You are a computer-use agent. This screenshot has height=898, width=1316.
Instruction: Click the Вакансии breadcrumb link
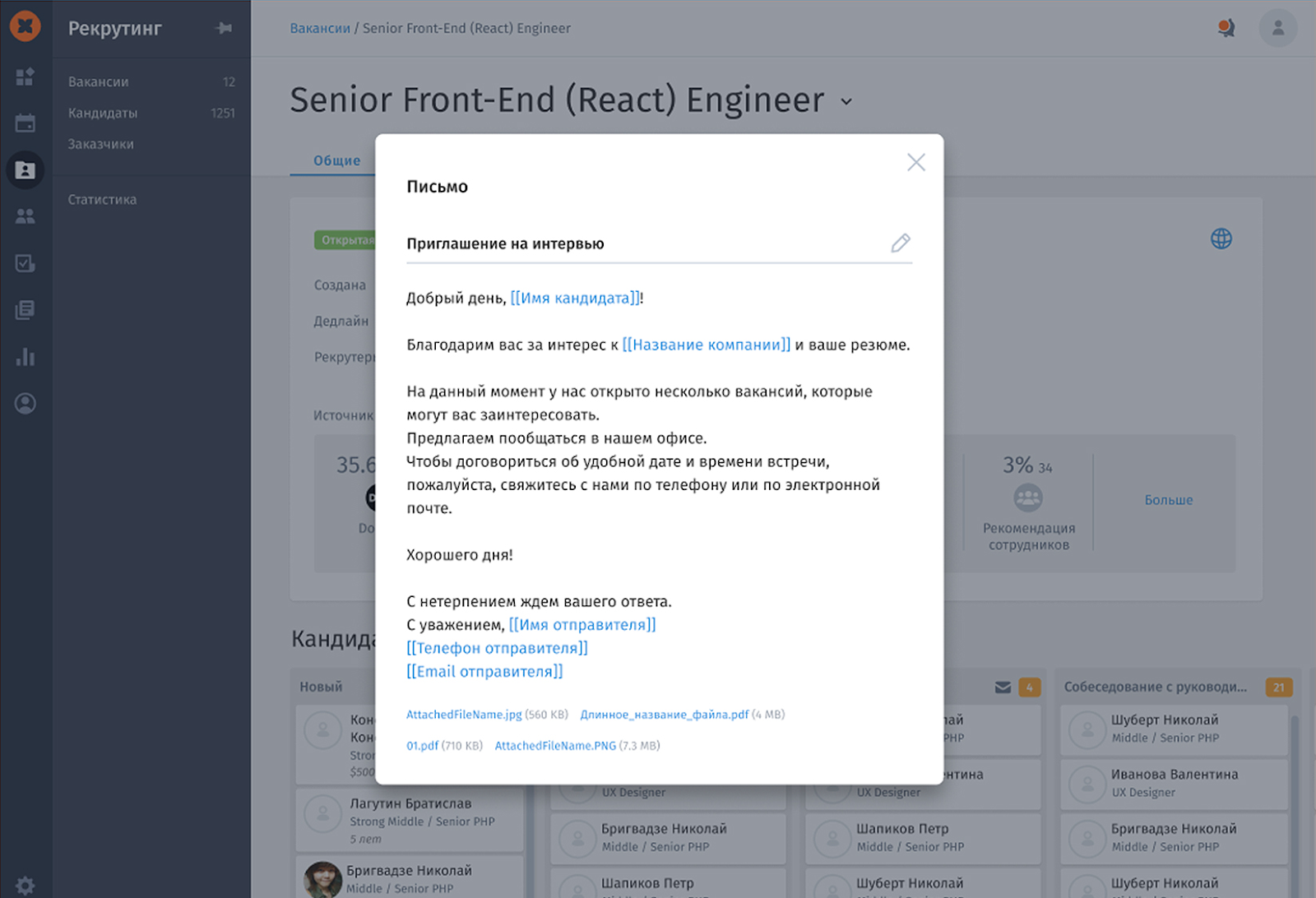pyautogui.click(x=320, y=28)
